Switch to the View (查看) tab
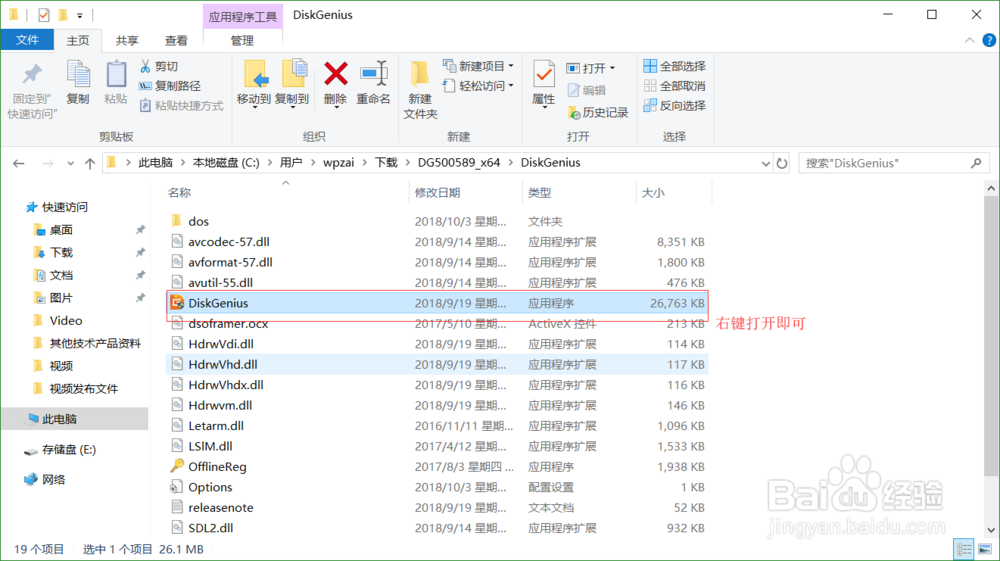The width and height of the screenshot is (1000, 561). pos(176,41)
